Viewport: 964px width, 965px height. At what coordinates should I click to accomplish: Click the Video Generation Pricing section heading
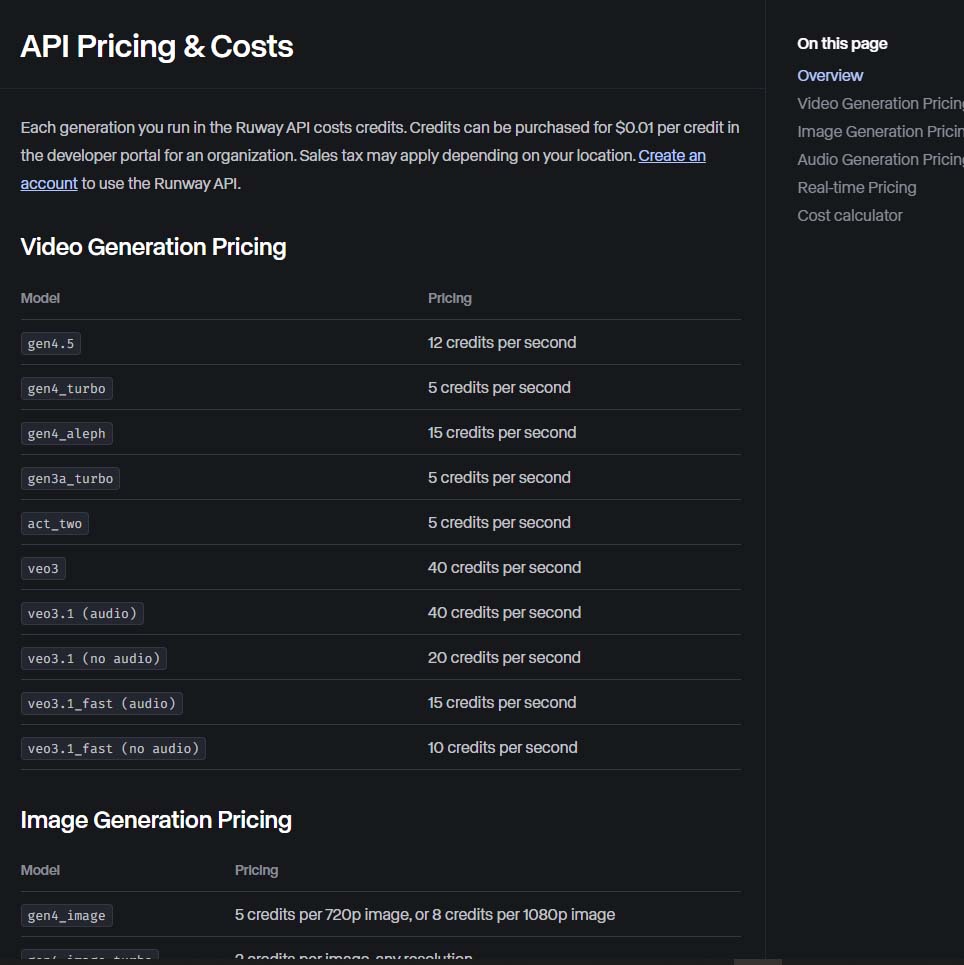click(x=153, y=247)
